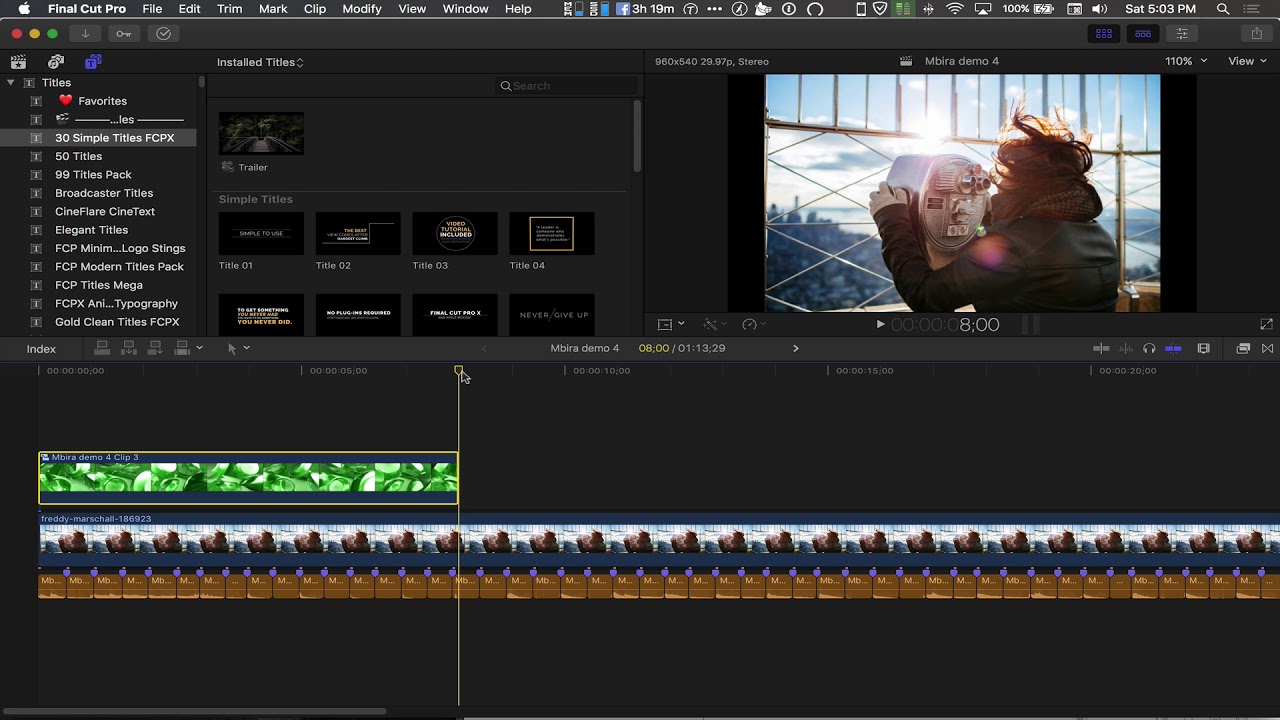Open the enhancement magic wand menu
1280x720 pixels.
tap(714, 324)
